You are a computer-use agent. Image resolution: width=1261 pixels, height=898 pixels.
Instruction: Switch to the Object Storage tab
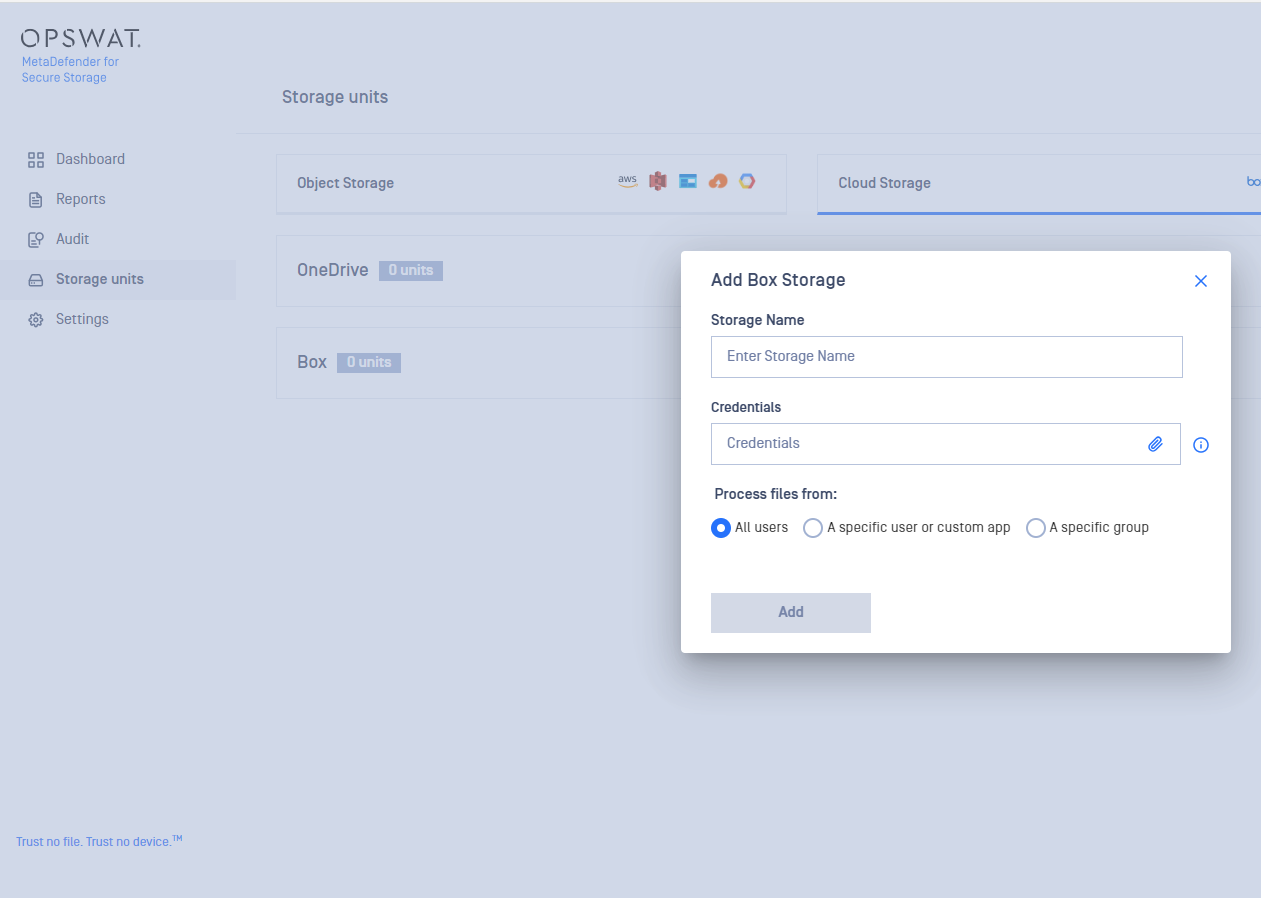coord(531,183)
